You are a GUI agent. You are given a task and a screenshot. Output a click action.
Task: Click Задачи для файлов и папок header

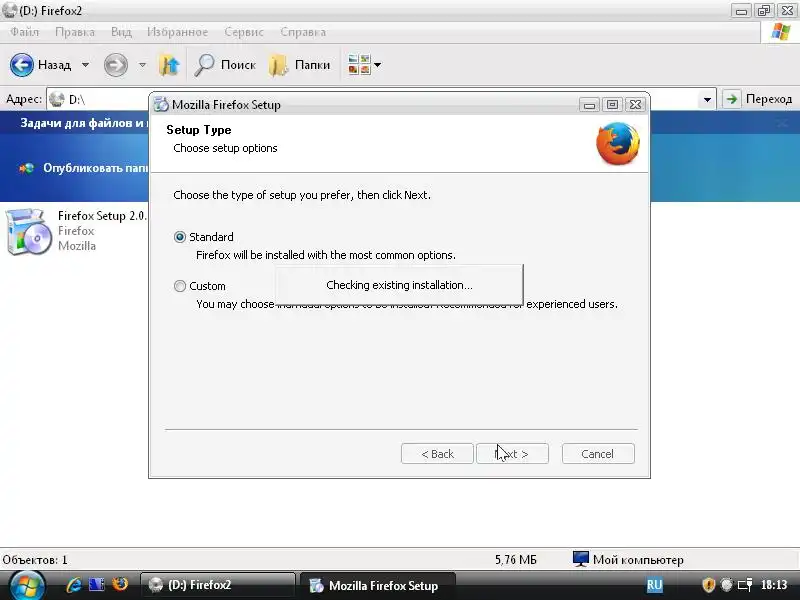coord(84,123)
